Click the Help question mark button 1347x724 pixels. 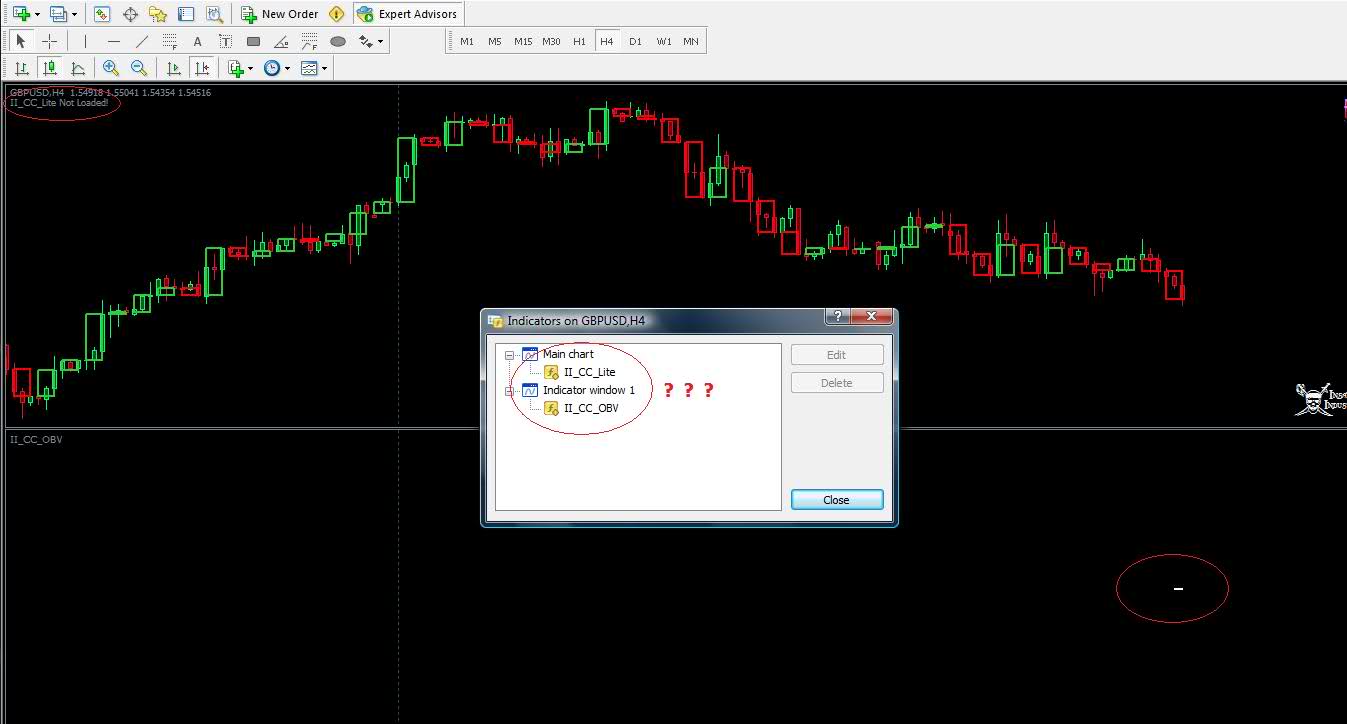pos(838,317)
